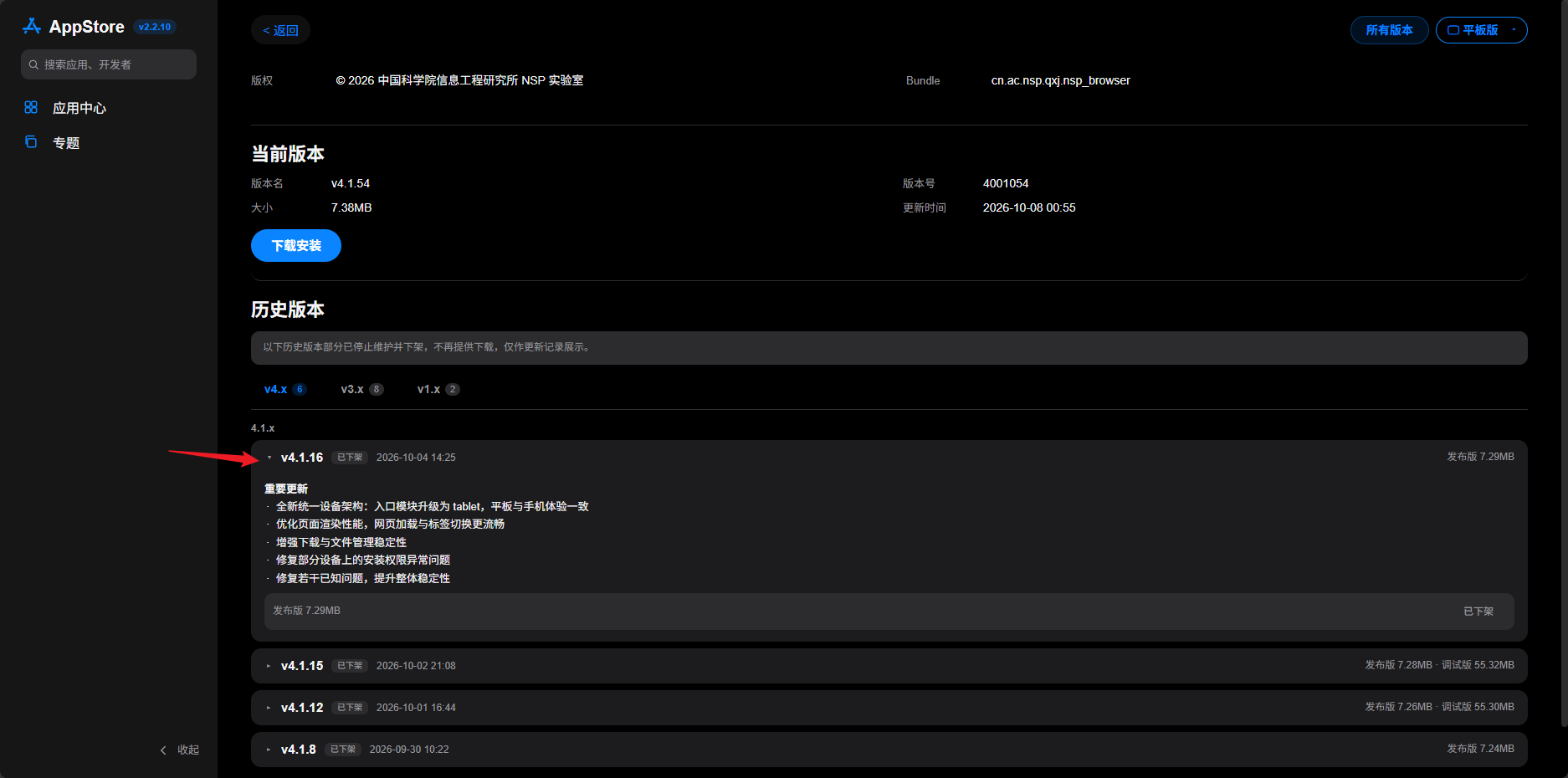This screenshot has width=1568, height=778.
Task: Expand the v4.1.15 version entry
Action: tap(269, 666)
